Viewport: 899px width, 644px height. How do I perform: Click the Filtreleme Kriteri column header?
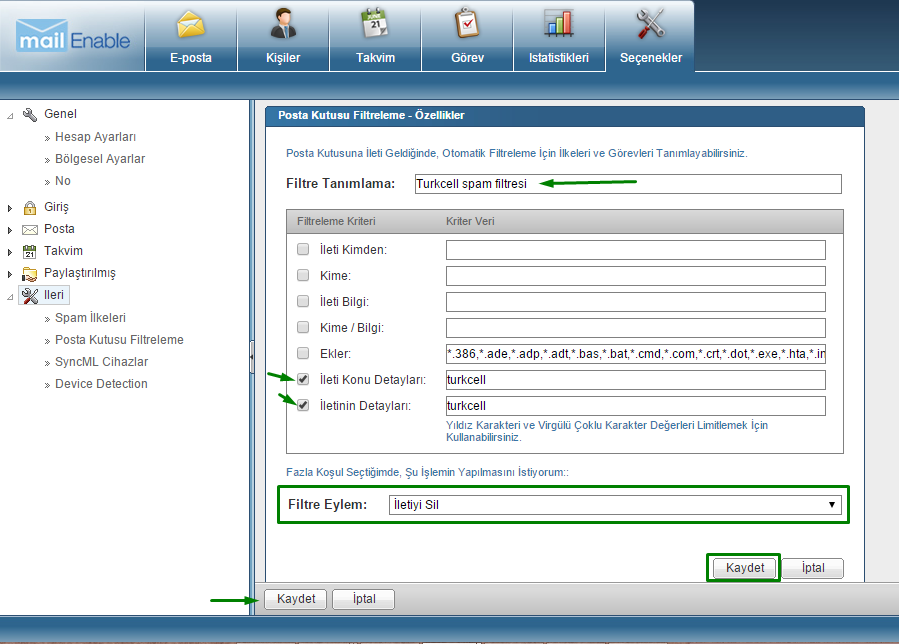tap(336, 221)
